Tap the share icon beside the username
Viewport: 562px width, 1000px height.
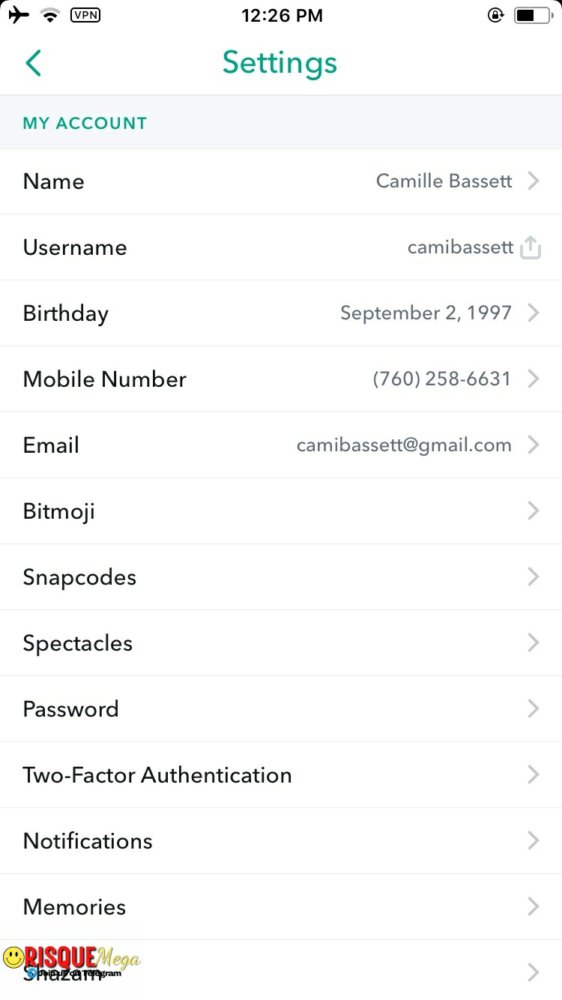530,247
